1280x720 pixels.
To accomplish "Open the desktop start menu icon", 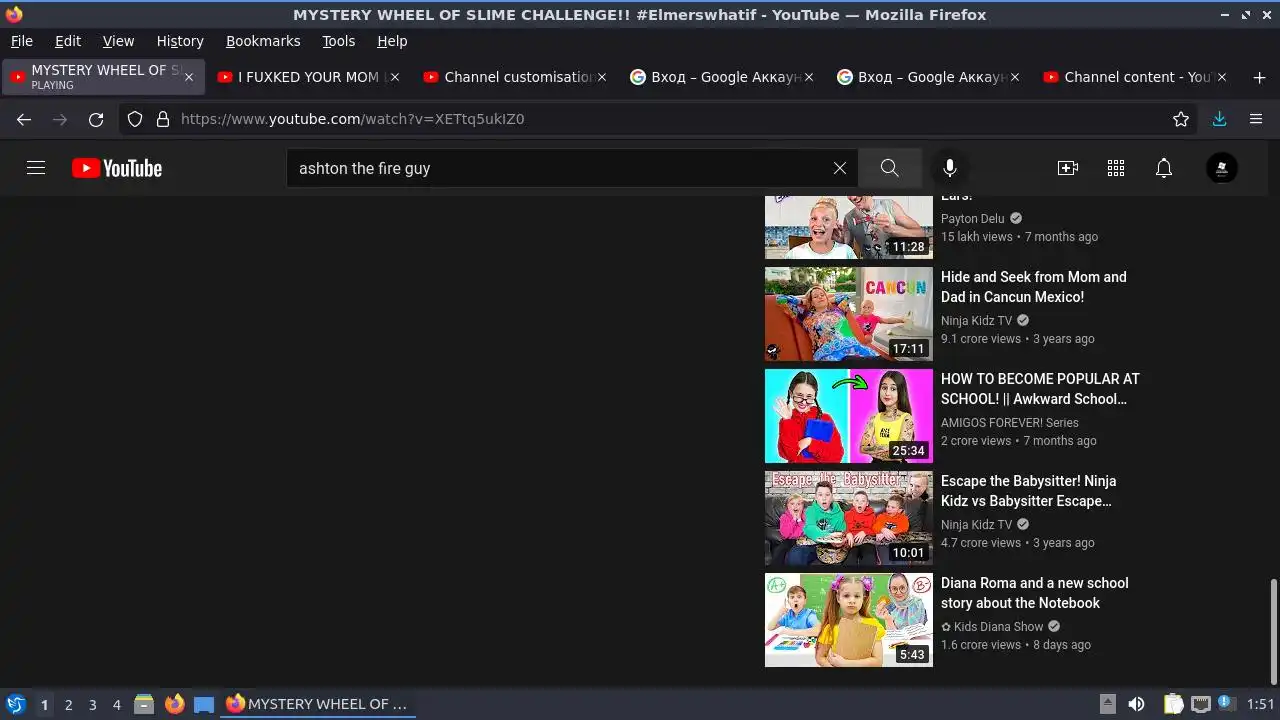I will 15,704.
